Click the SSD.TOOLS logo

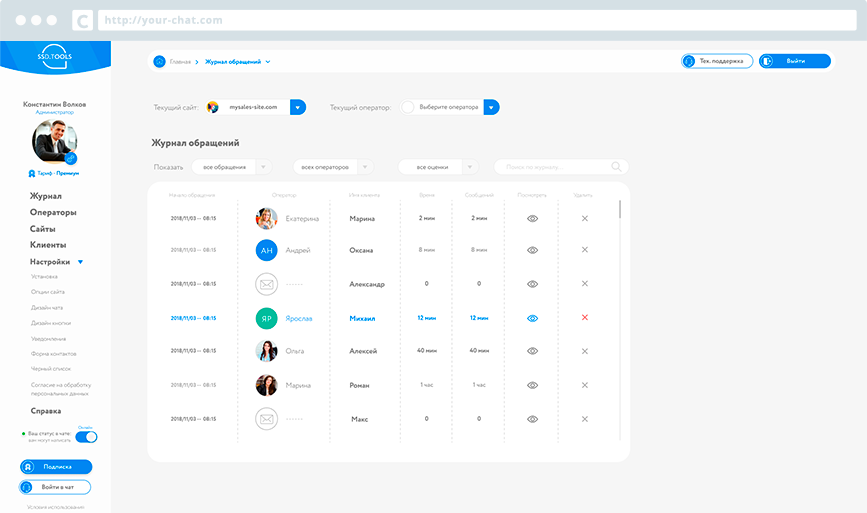[x=55, y=56]
